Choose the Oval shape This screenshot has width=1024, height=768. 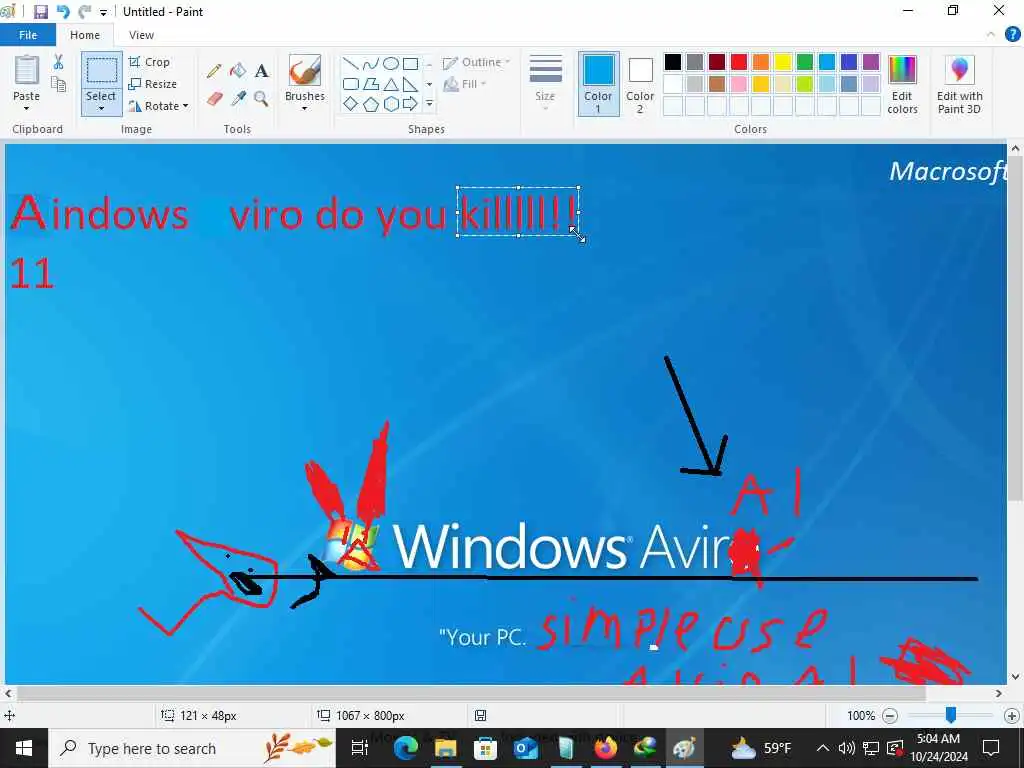click(391, 63)
